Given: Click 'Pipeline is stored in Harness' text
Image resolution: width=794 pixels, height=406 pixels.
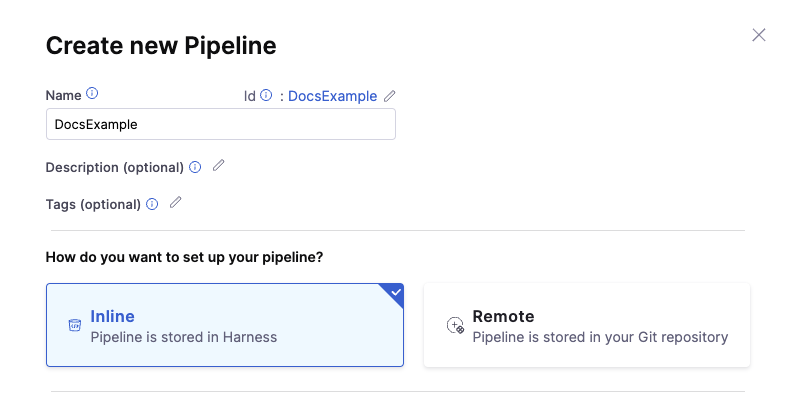Looking at the screenshot, I should point(184,337).
